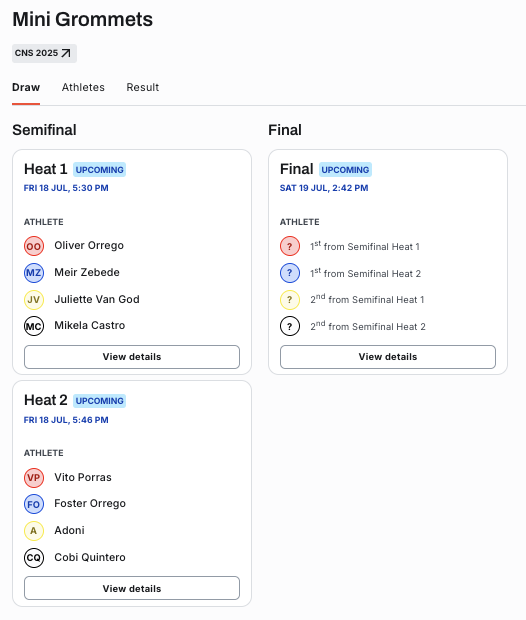
Task: Select the Draw tab
Action: [26, 87]
